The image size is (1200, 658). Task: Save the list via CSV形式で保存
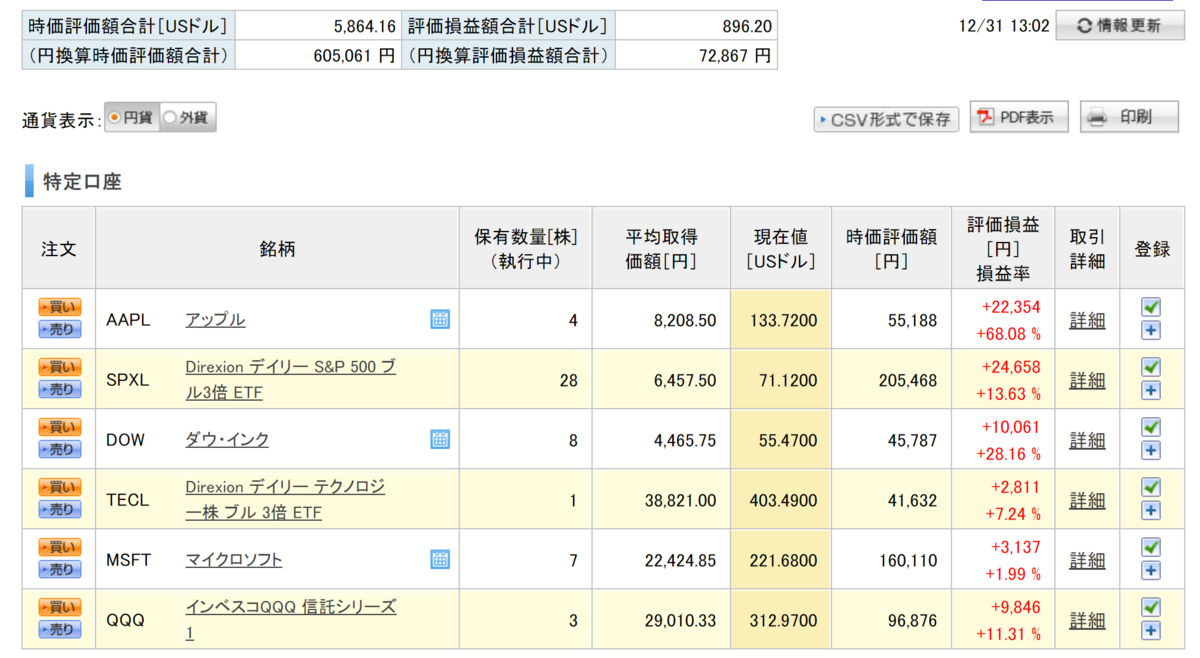point(886,119)
